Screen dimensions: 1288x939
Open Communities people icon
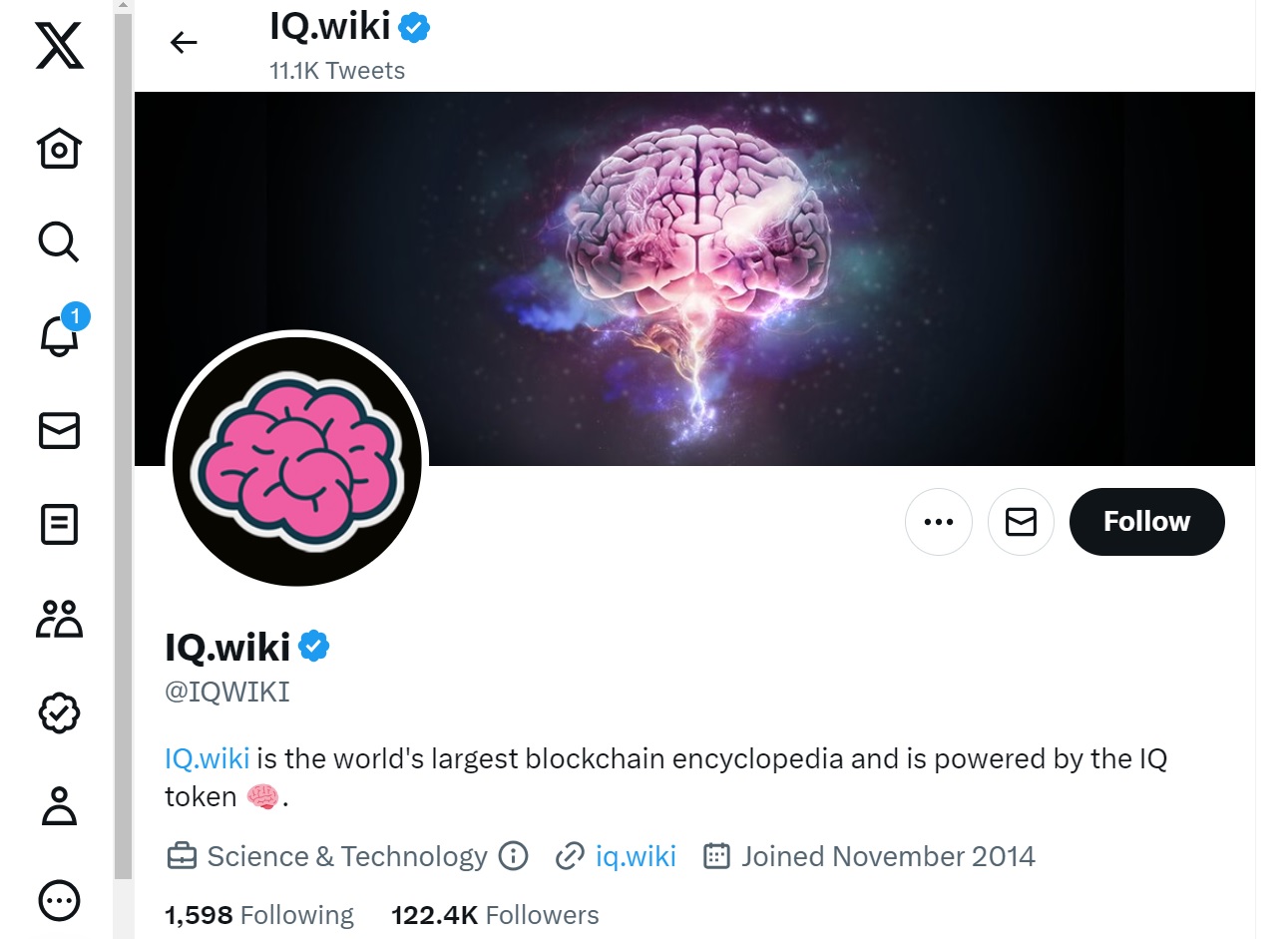click(59, 619)
